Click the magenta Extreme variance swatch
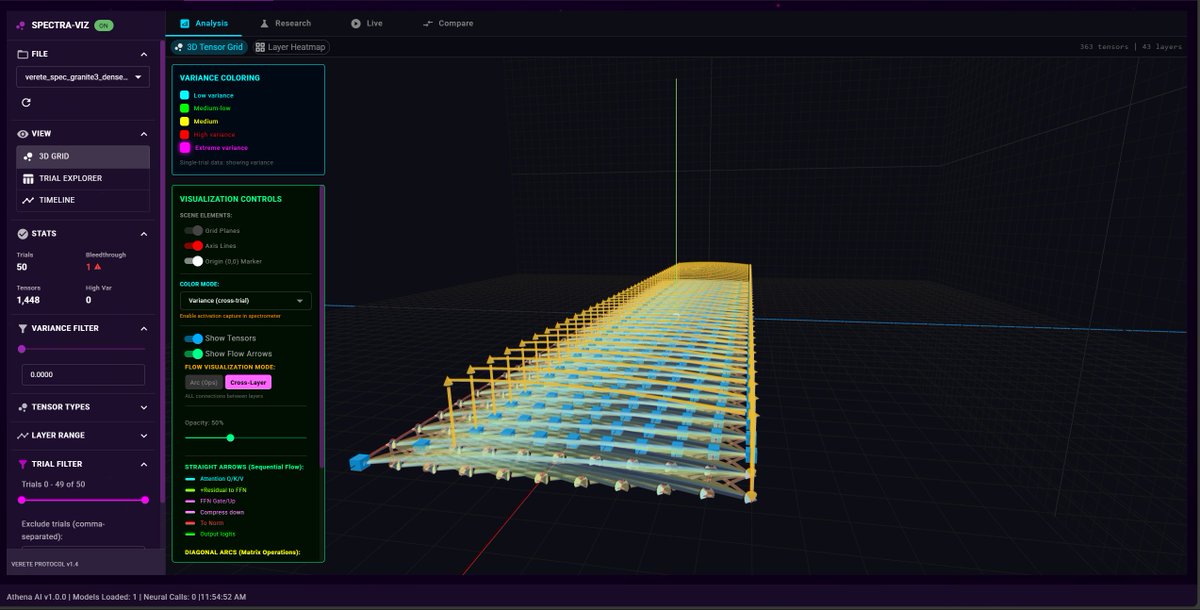1200x610 pixels. click(185, 147)
